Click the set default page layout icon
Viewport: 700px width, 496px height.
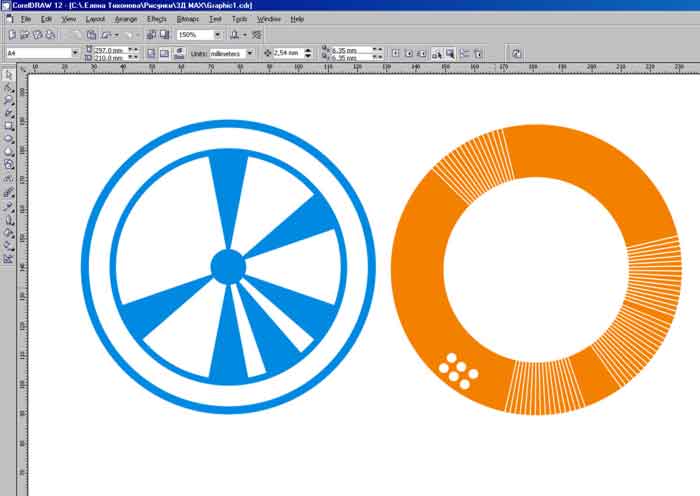179,53
